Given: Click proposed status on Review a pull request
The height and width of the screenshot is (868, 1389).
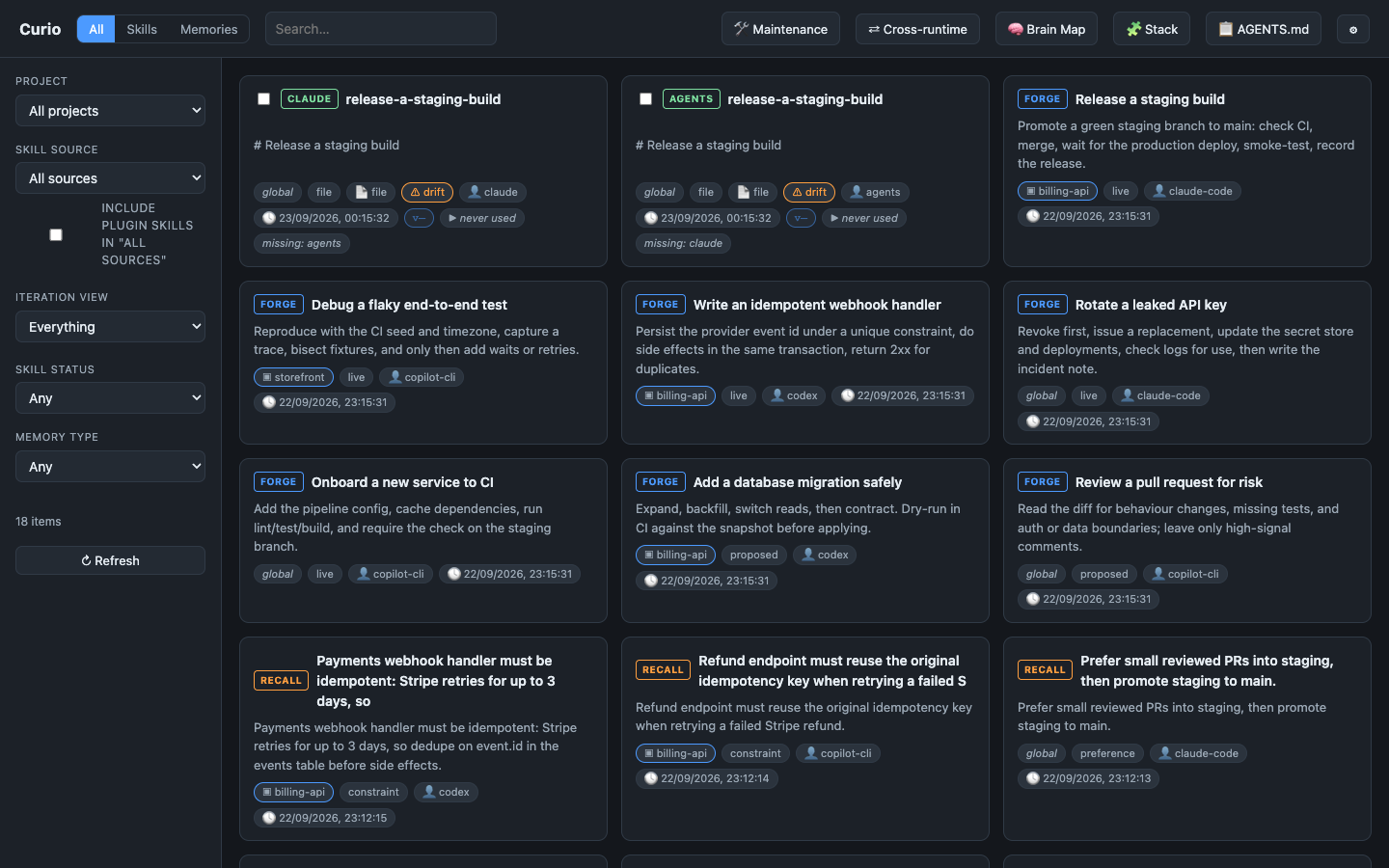Looking at the screenshot, I should point(1103,574).
